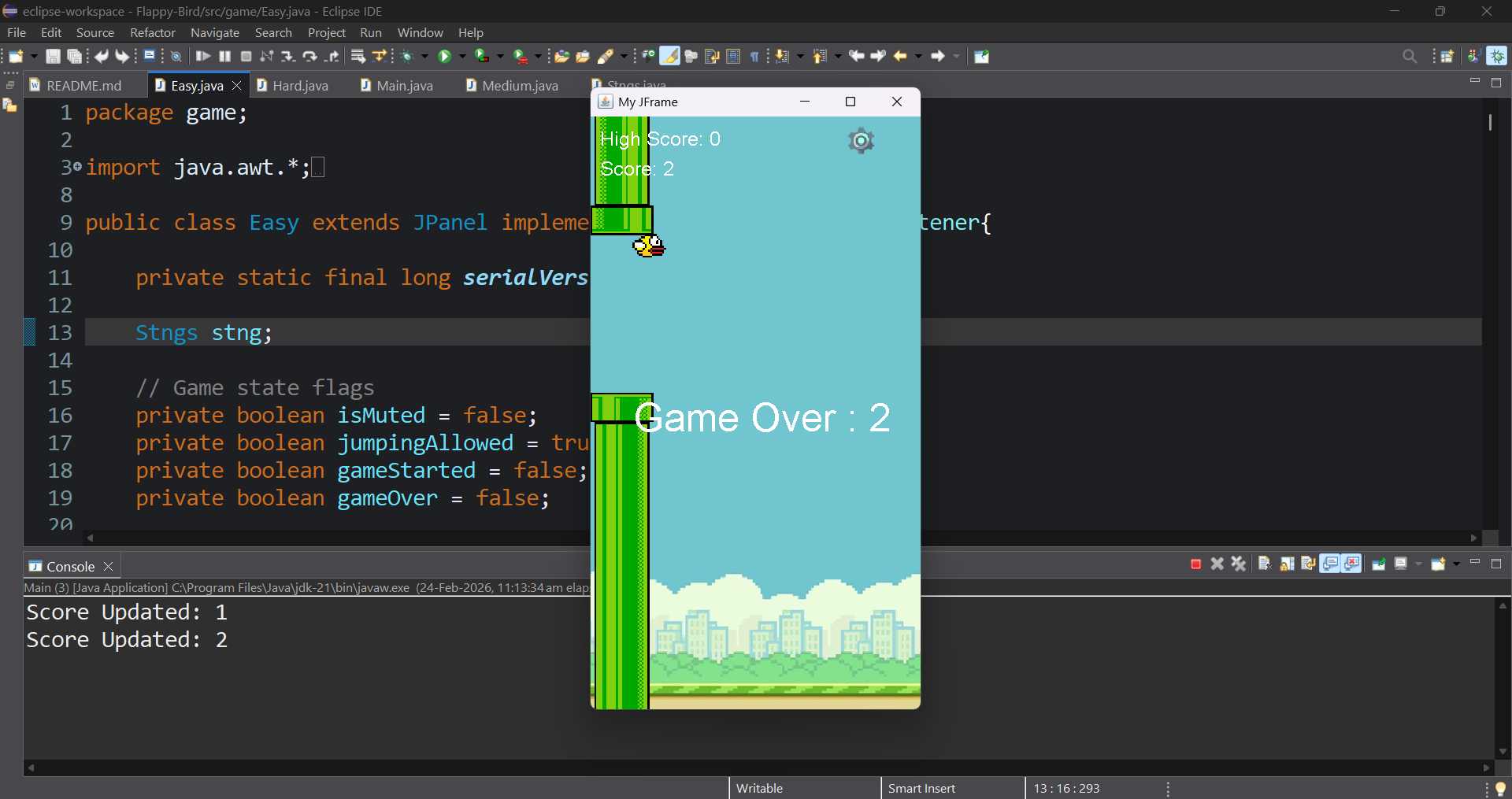Switch to the Main.java editor tab

pos(404,86)
